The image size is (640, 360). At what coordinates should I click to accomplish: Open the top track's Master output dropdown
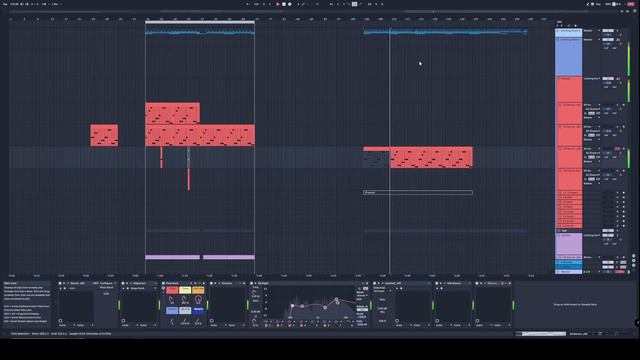(591, 31)
